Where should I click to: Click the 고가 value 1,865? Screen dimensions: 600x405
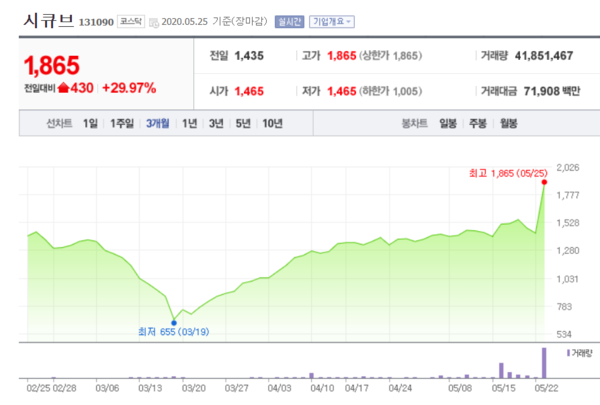[342, 56]
